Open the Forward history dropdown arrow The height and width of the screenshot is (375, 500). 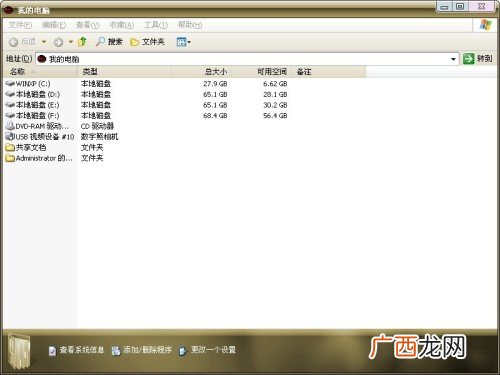pos(71,42)
